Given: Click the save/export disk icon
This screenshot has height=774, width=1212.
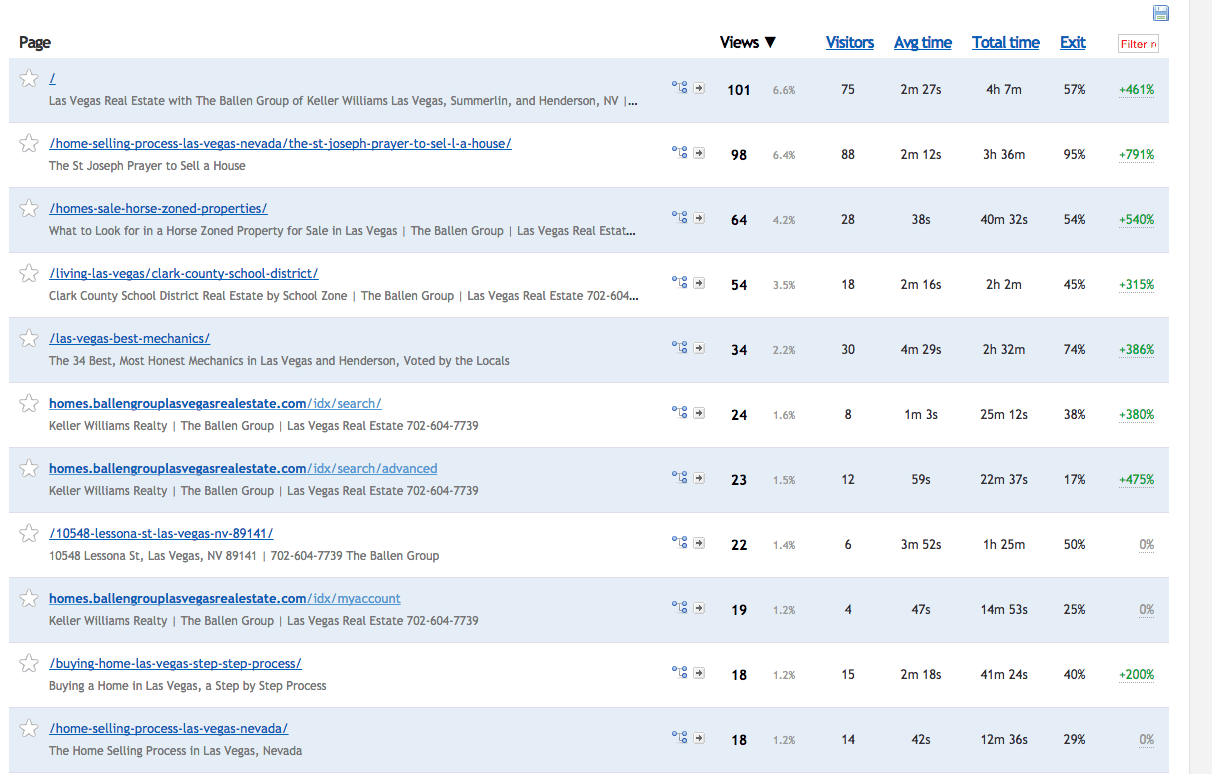Looking at the screenshot, I should pos(1161,13).
